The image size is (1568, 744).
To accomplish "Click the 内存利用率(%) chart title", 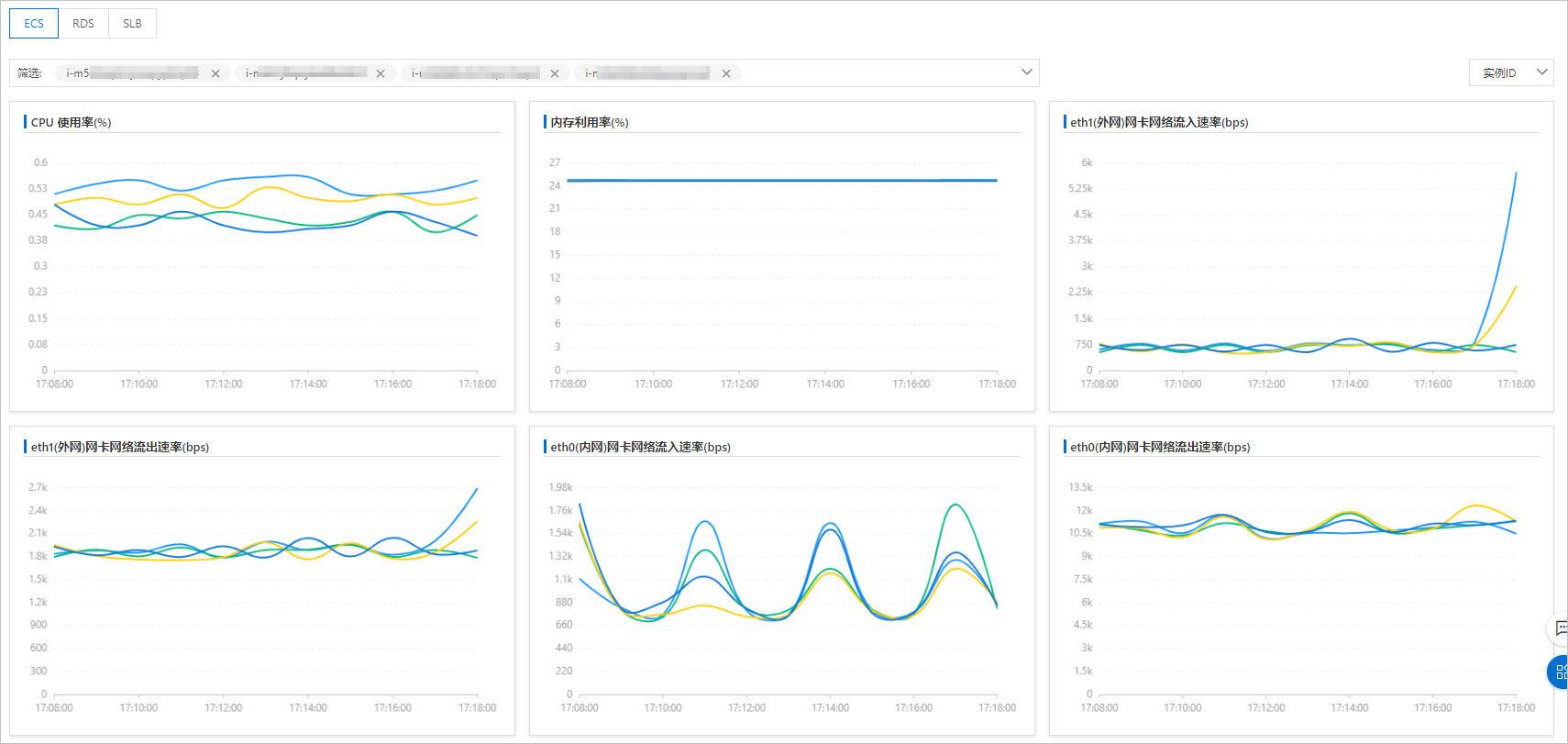I will [590, 122].
